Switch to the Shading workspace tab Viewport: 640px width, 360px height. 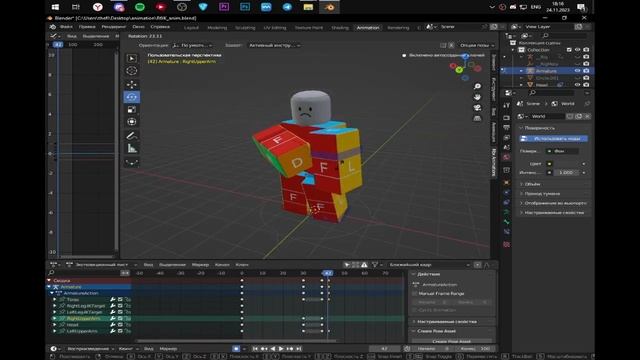point(340,28)
